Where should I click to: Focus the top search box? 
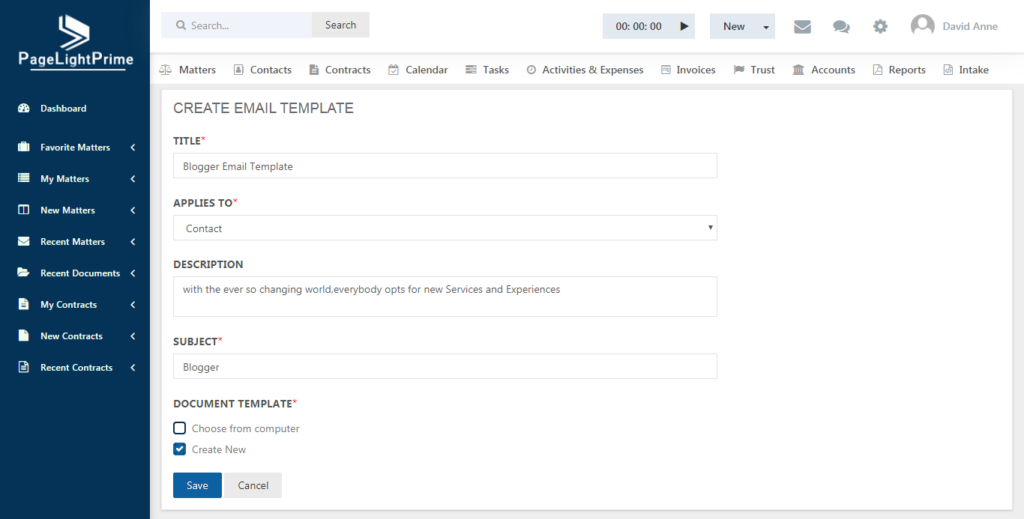236,25
